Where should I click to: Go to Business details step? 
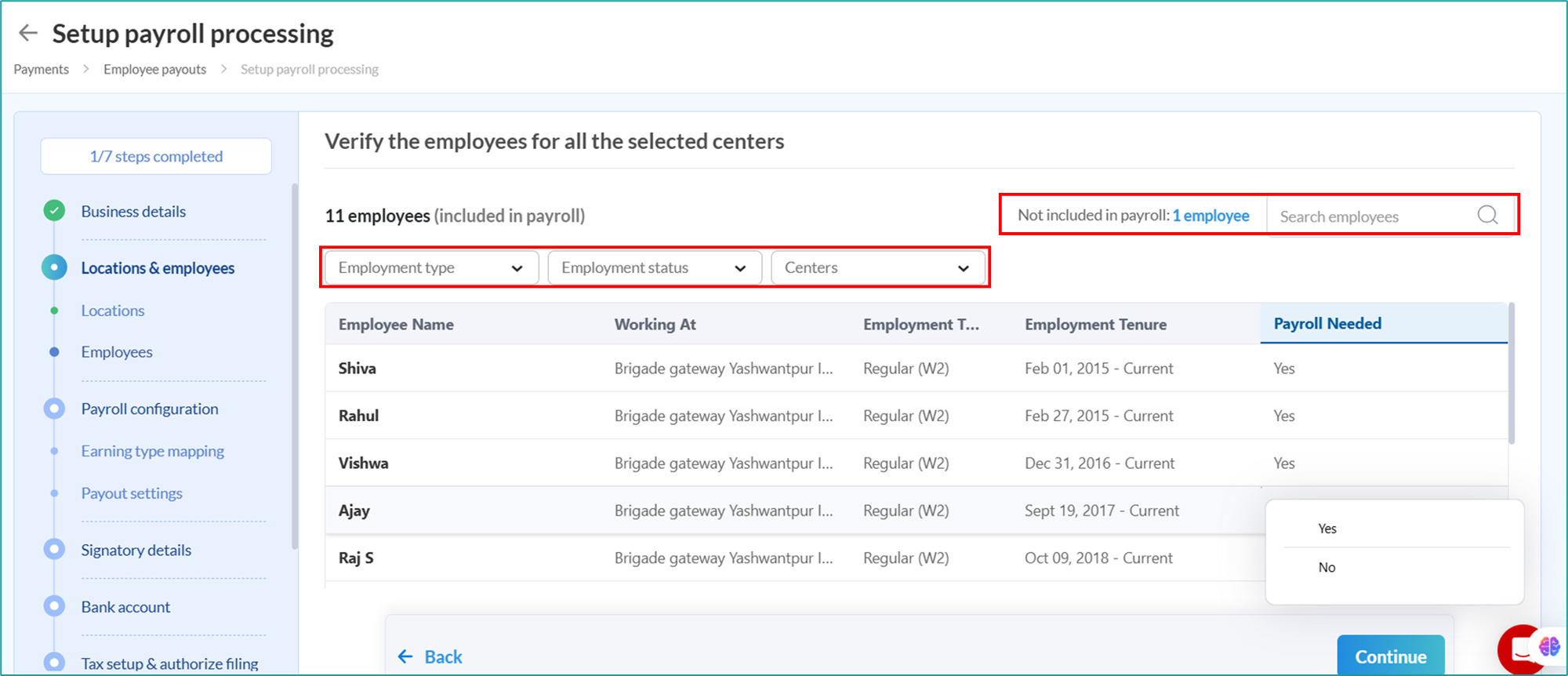[133, 211]
